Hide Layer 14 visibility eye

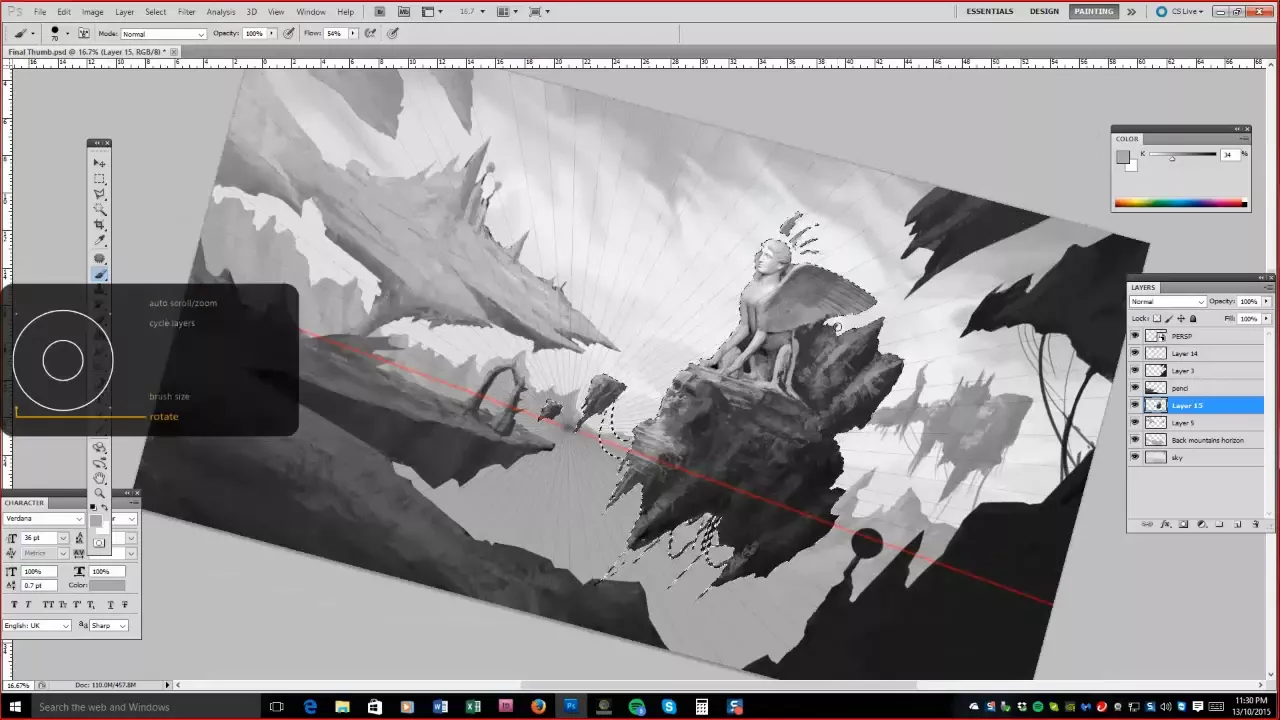coord(1135,353)
